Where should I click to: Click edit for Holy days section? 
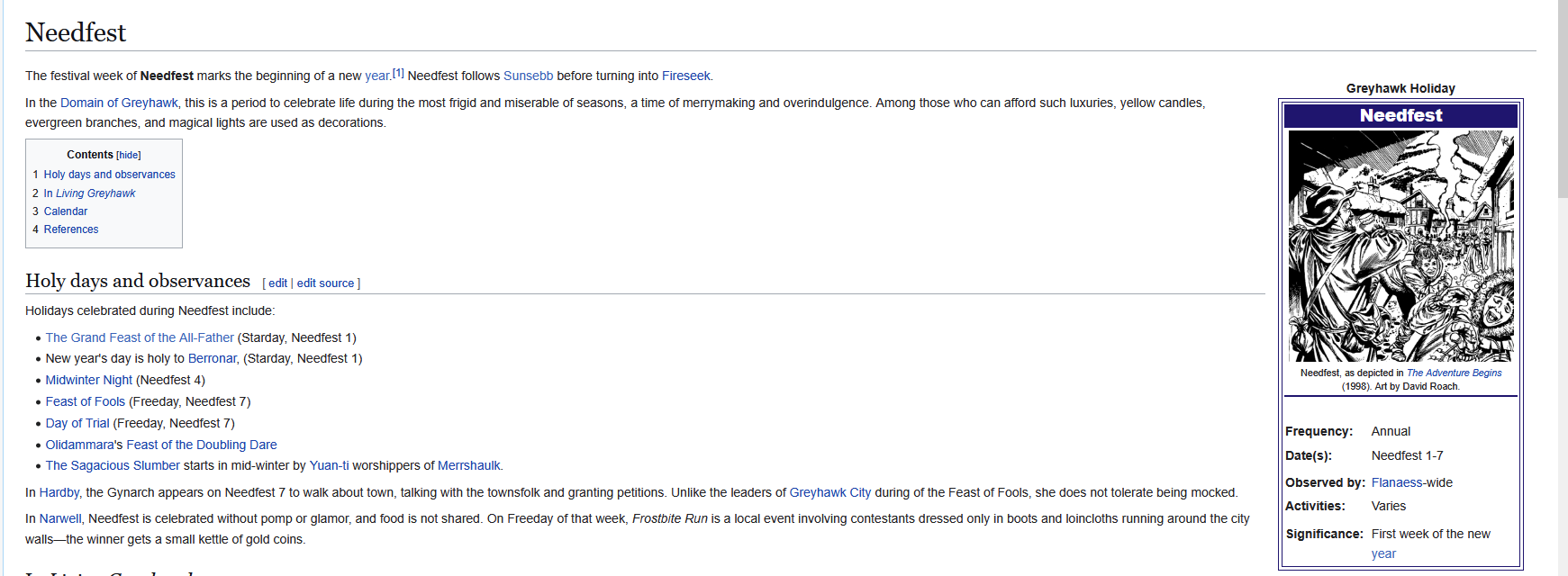(277, 283)
